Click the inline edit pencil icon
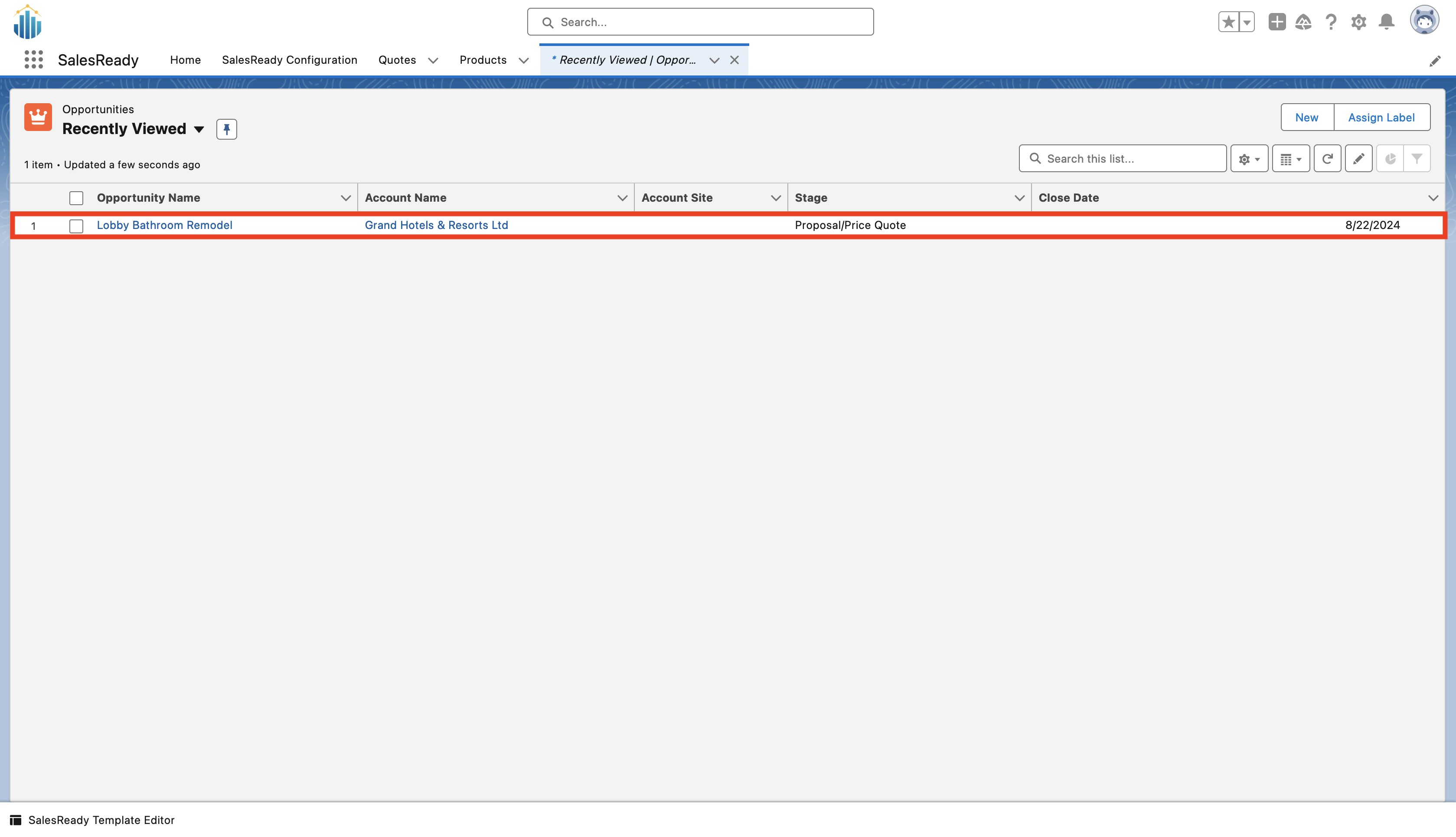 (x=1358, y=159)
